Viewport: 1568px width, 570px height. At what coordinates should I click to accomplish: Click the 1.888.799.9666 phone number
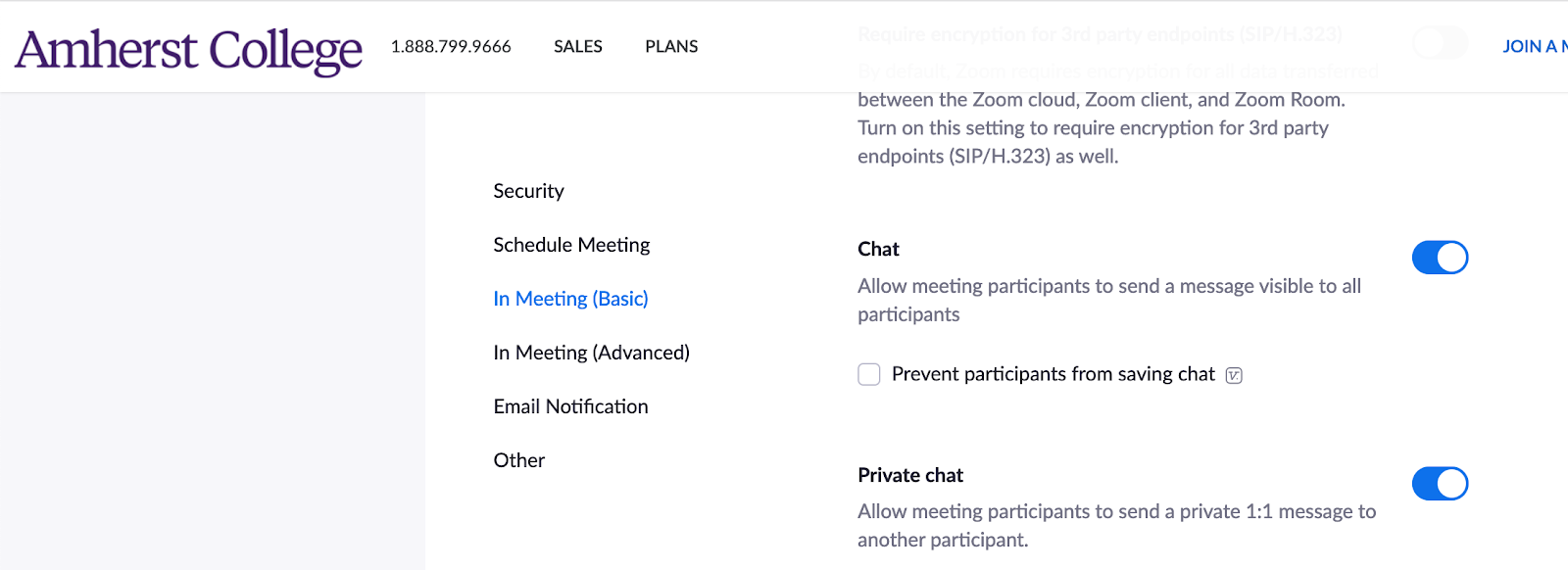click(x=451, y=47)
